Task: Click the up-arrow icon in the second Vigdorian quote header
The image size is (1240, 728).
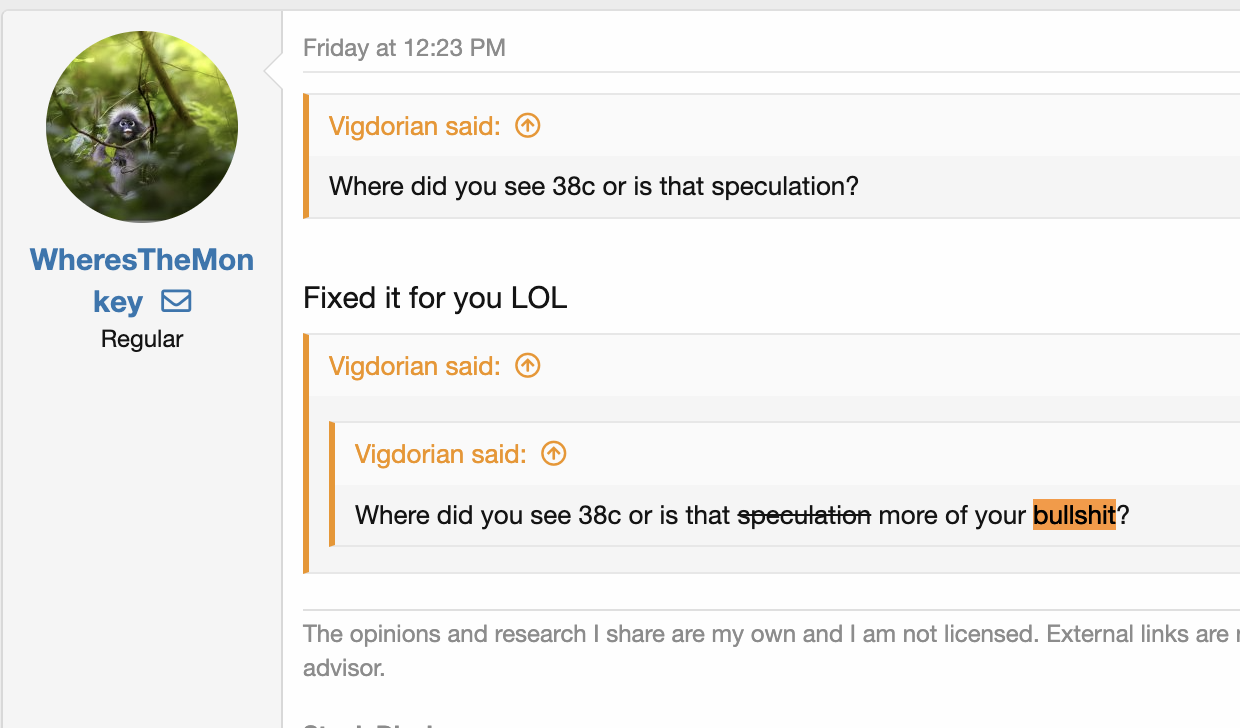Action: 527,366
